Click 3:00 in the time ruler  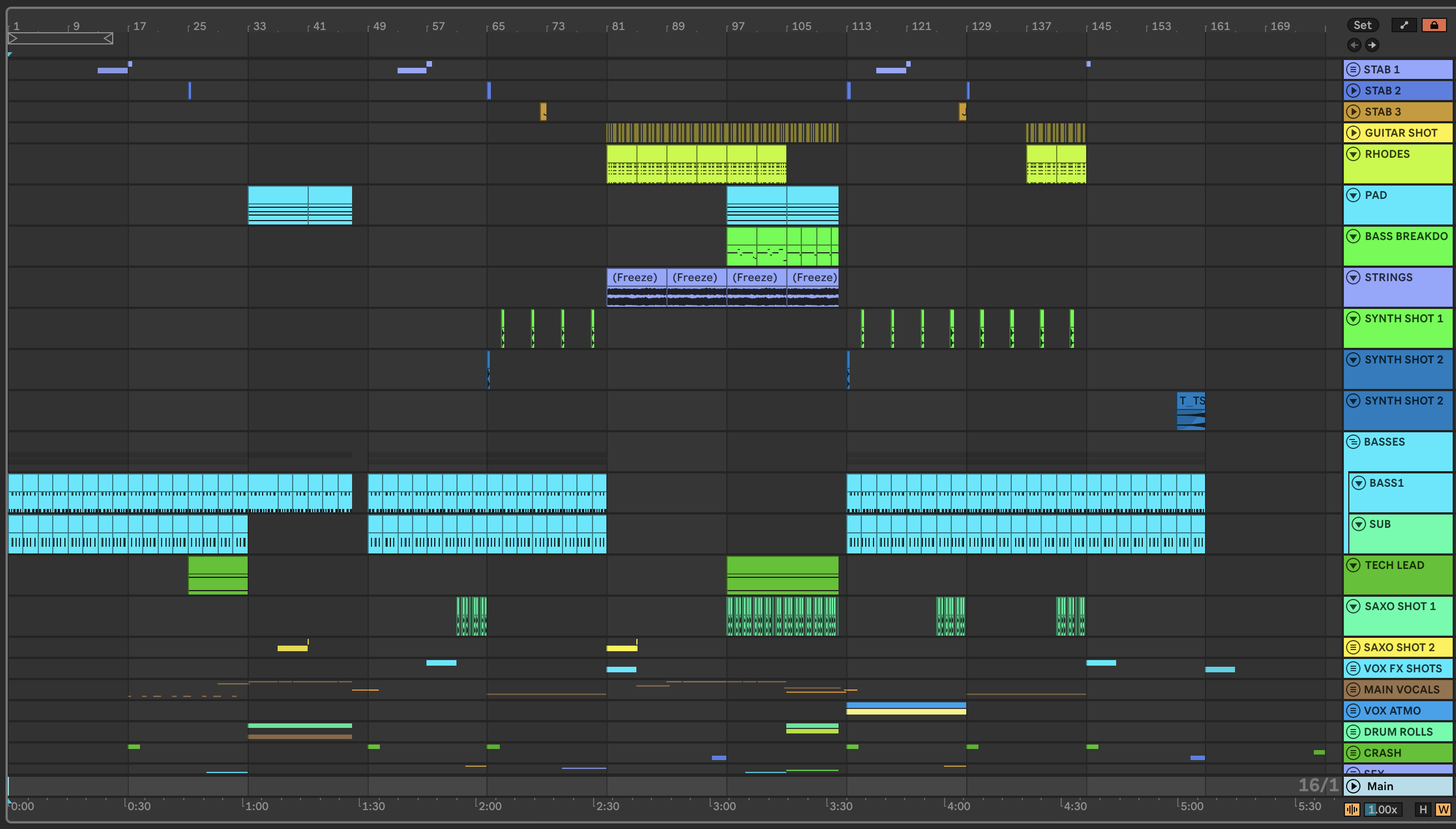pyautogui.click(x=724, y=806)
